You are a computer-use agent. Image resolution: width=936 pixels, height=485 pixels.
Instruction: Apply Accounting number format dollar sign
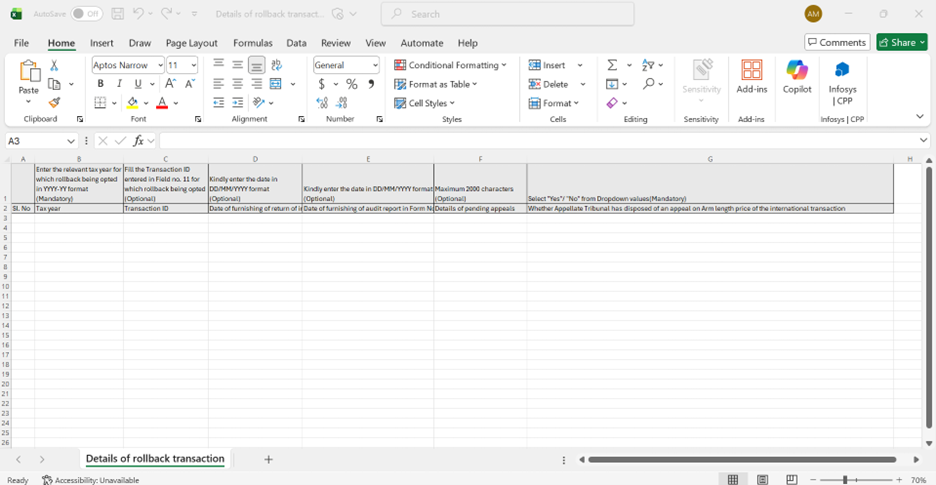coord(322,84)
